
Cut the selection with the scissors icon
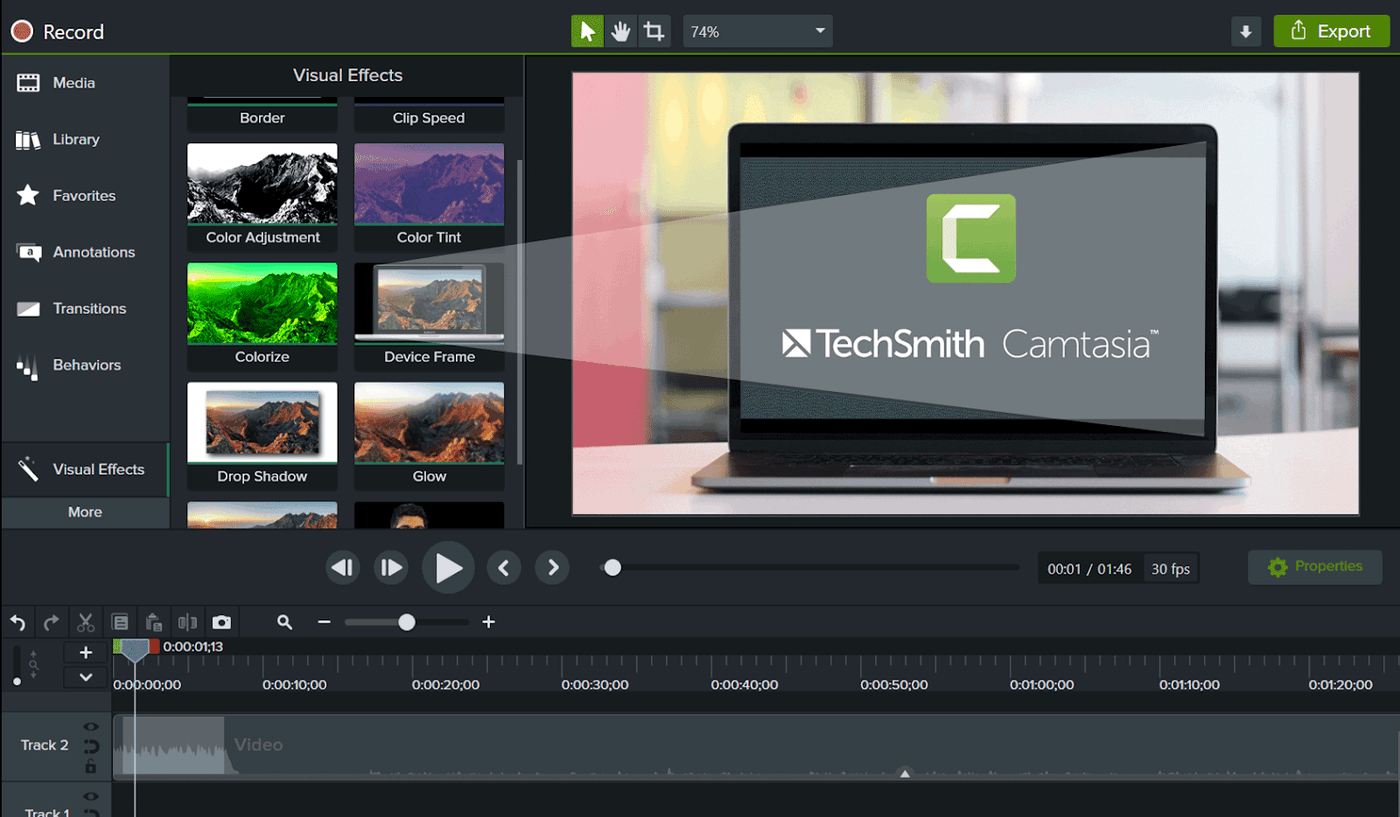click(x=86, y=621)
